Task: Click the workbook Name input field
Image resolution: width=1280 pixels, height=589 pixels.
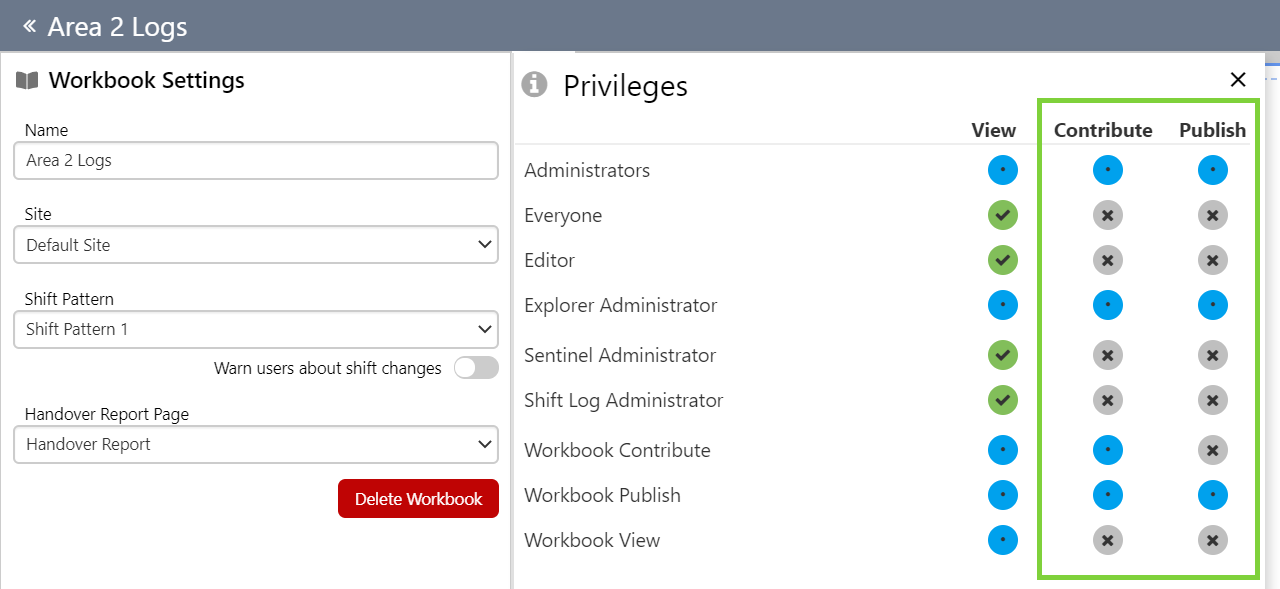Action: pos(256,160)
